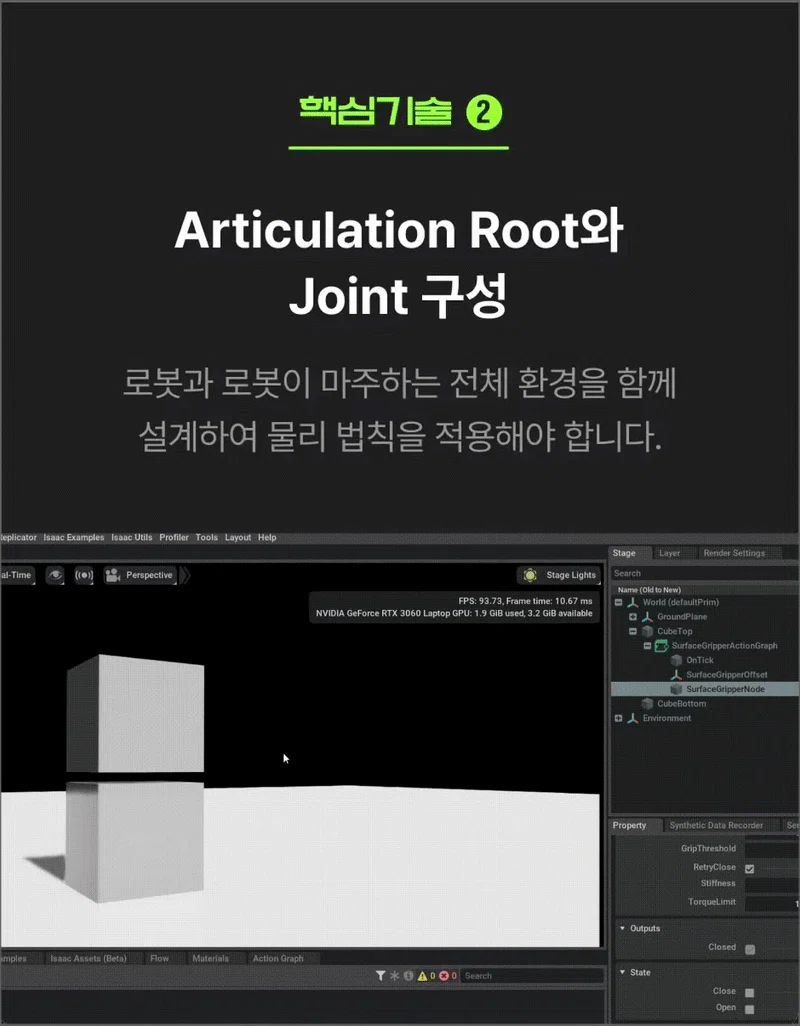This screenshot has width=800, height=1026.
Task: Collapse the Outputs section
Action: [x=623, y=929]
